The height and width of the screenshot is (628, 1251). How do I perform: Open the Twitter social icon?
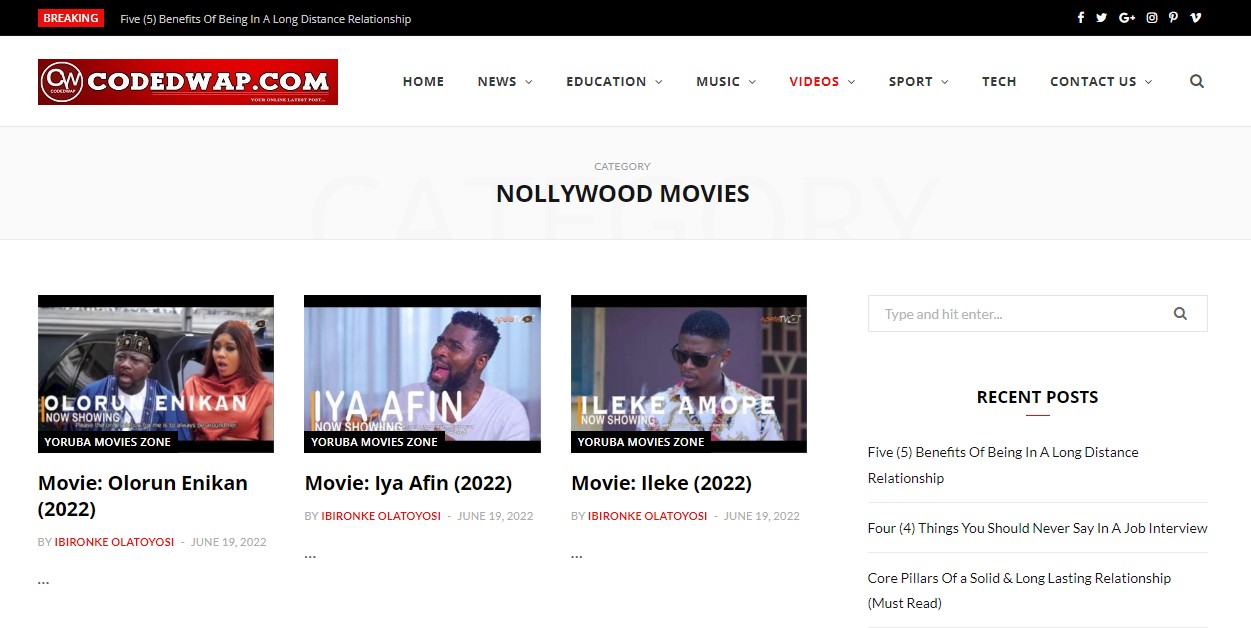(x=1102, y=18)
